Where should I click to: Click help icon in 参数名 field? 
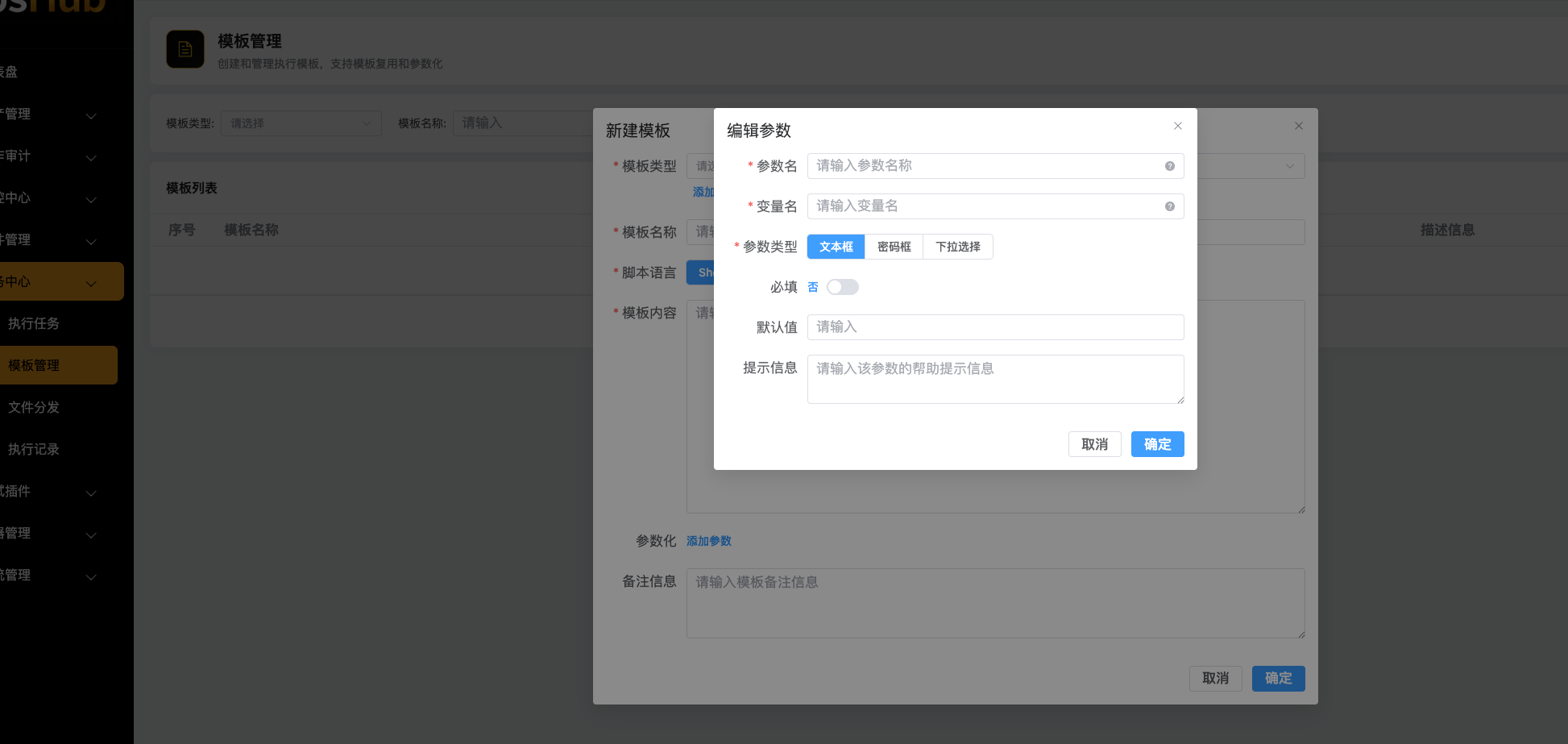(1169, 166)
